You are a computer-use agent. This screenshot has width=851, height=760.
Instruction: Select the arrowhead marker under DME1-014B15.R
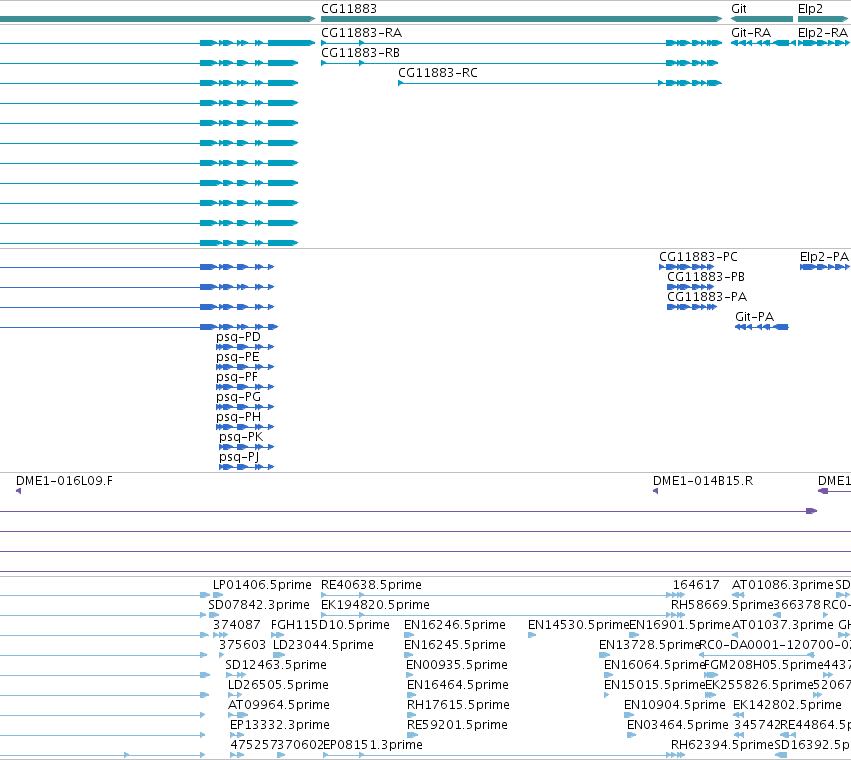point(655,491)
